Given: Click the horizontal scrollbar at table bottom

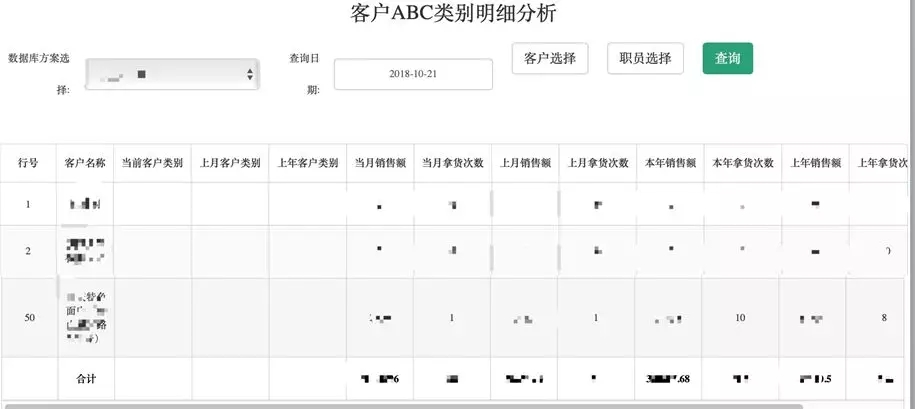Looking at the screenshot, I should 400,406.
